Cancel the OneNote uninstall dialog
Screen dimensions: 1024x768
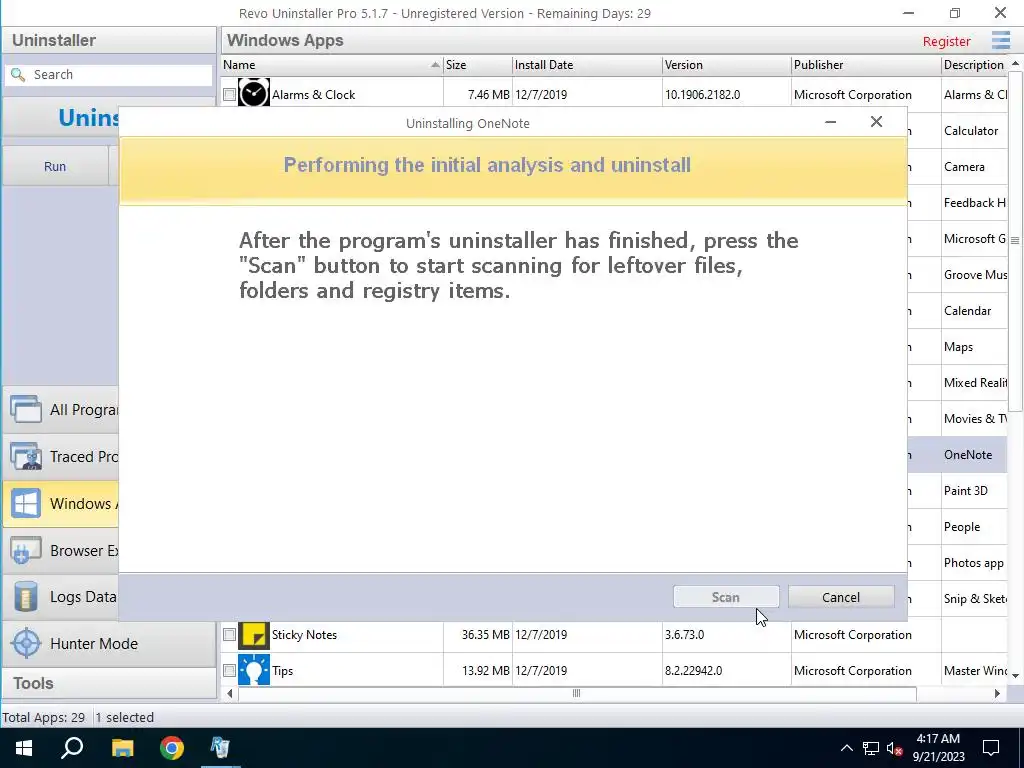(840, 597)
